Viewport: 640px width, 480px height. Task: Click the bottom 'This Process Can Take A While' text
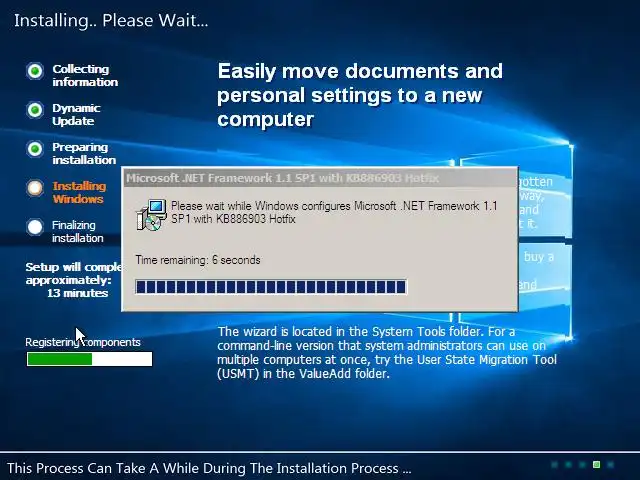tap(209, 468)
